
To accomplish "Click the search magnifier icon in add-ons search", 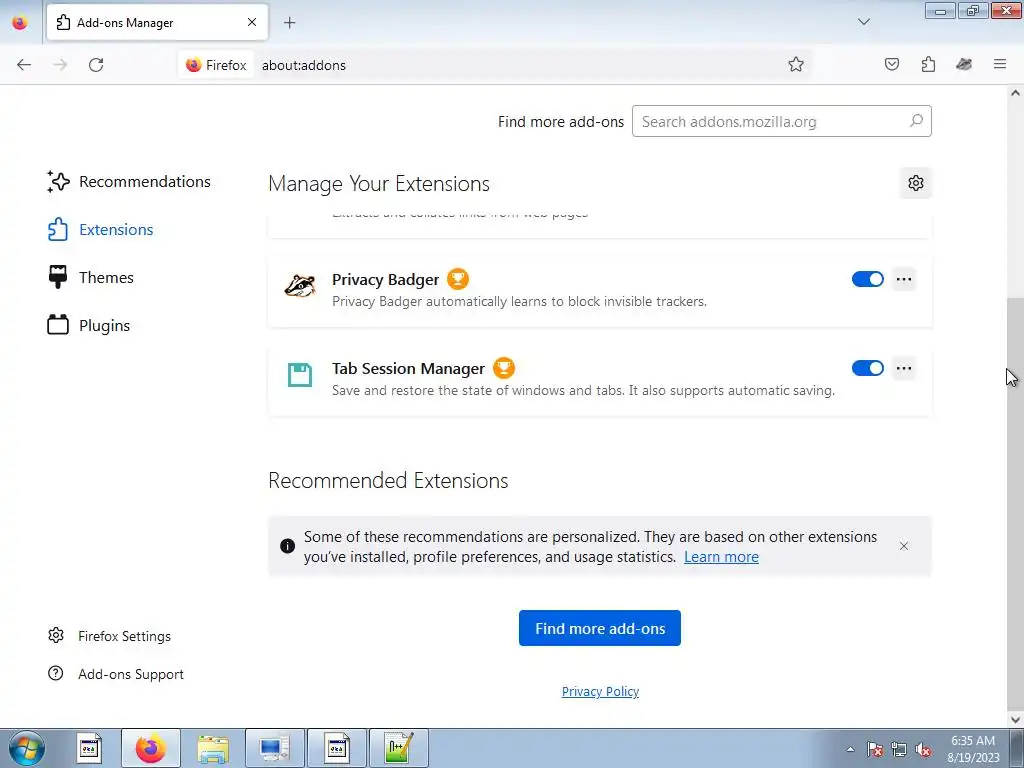I will [916, 121].
